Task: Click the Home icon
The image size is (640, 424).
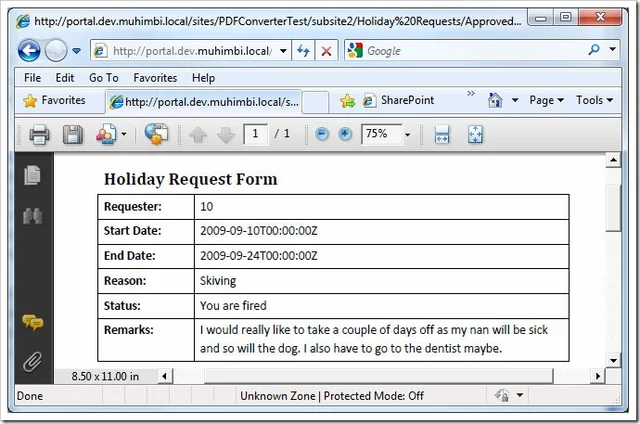Action: click(x=495, y=100)
